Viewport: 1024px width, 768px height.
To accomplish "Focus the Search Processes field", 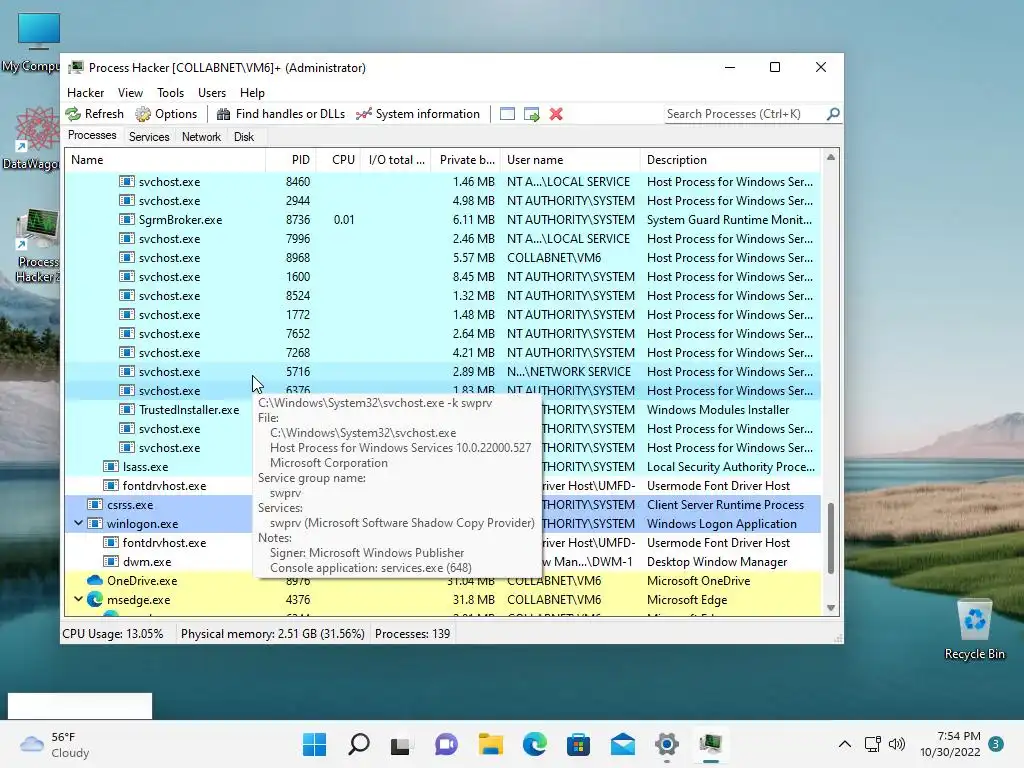I will pos(744,114).
